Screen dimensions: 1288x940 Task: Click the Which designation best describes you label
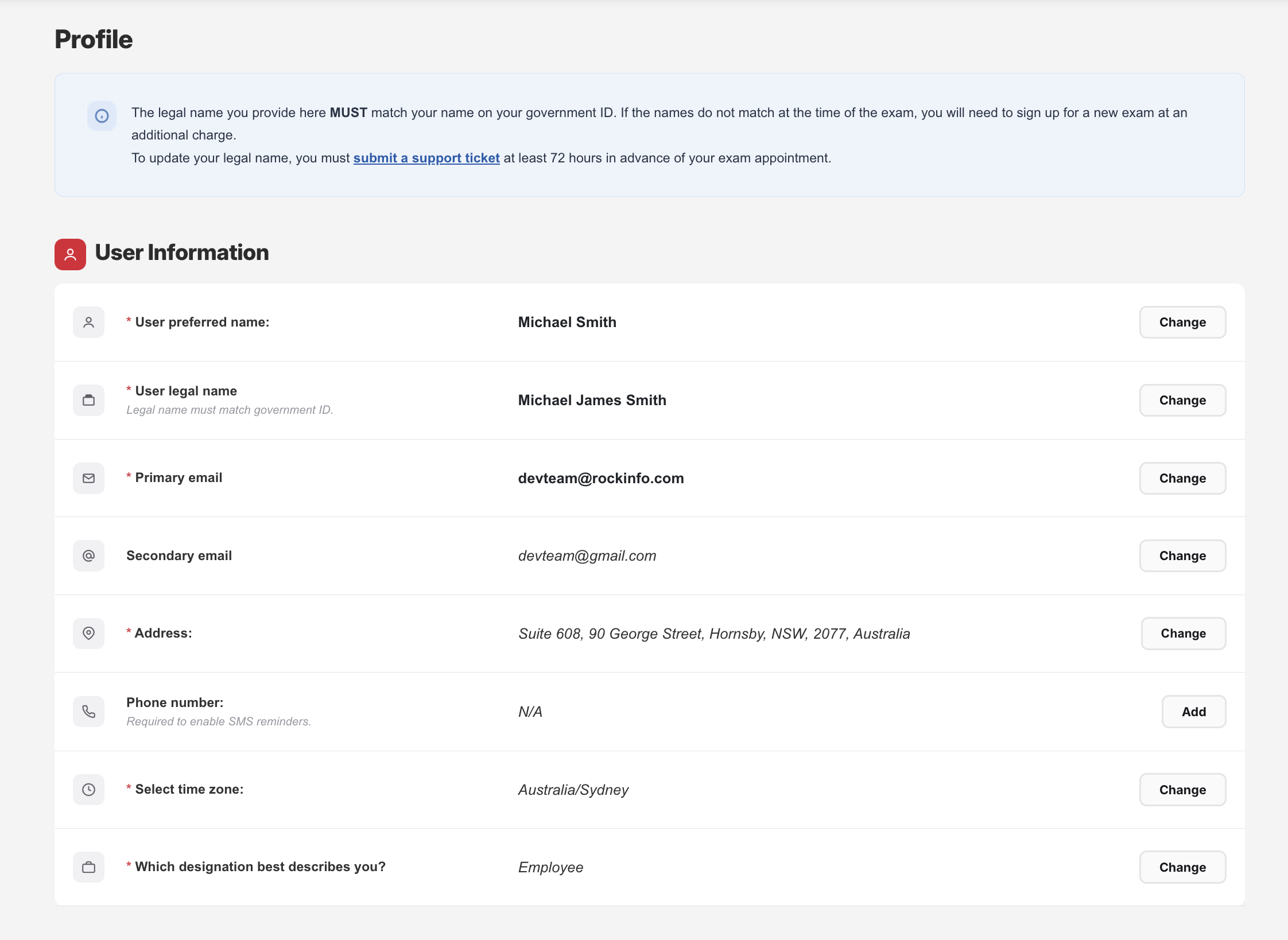coord(256,867)
